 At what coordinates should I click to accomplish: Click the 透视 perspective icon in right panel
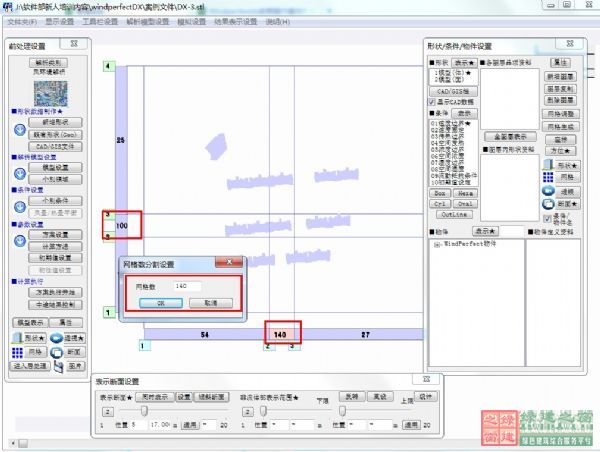(548, 190)
